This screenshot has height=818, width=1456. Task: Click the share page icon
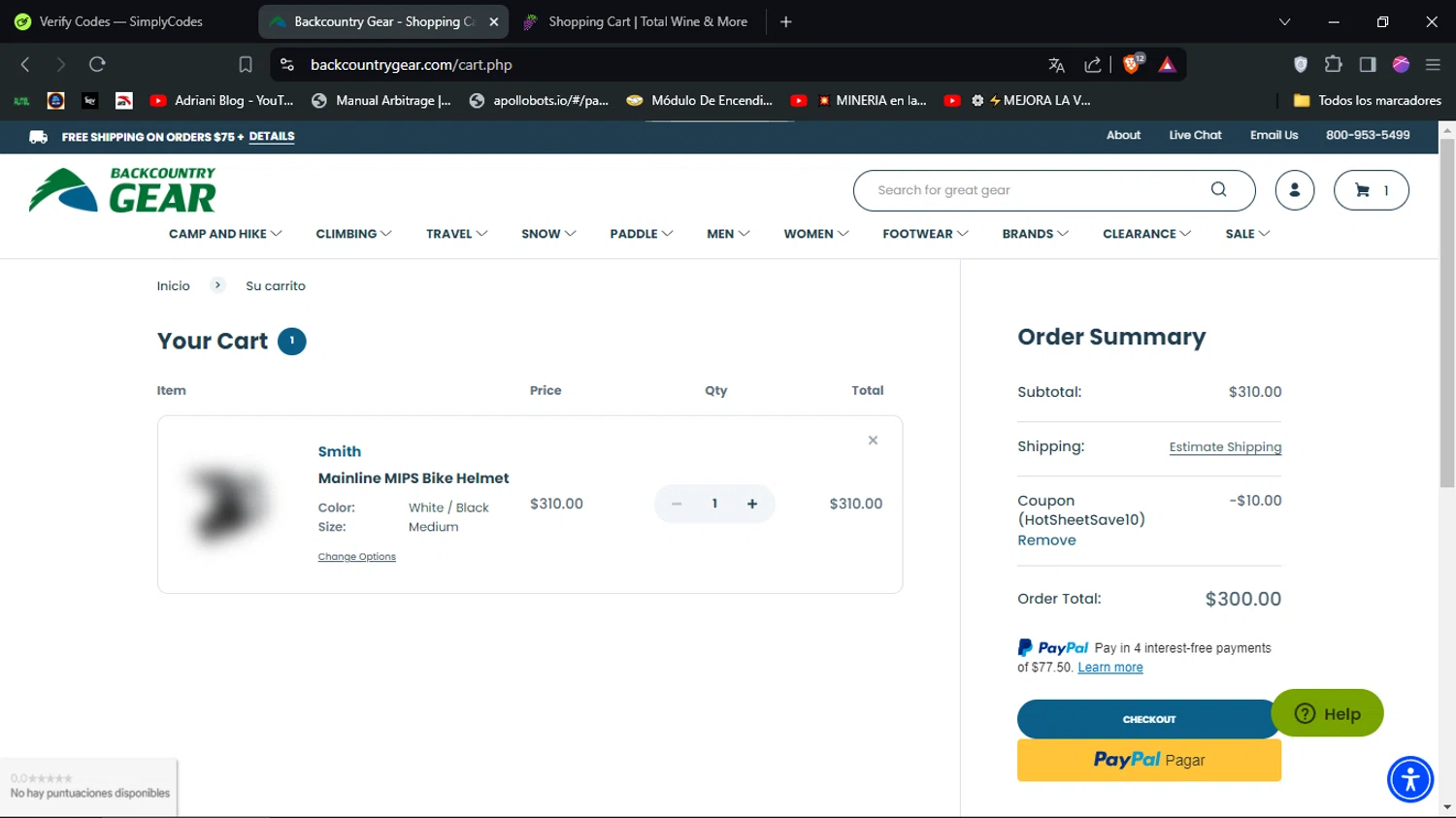point(1093,65)
